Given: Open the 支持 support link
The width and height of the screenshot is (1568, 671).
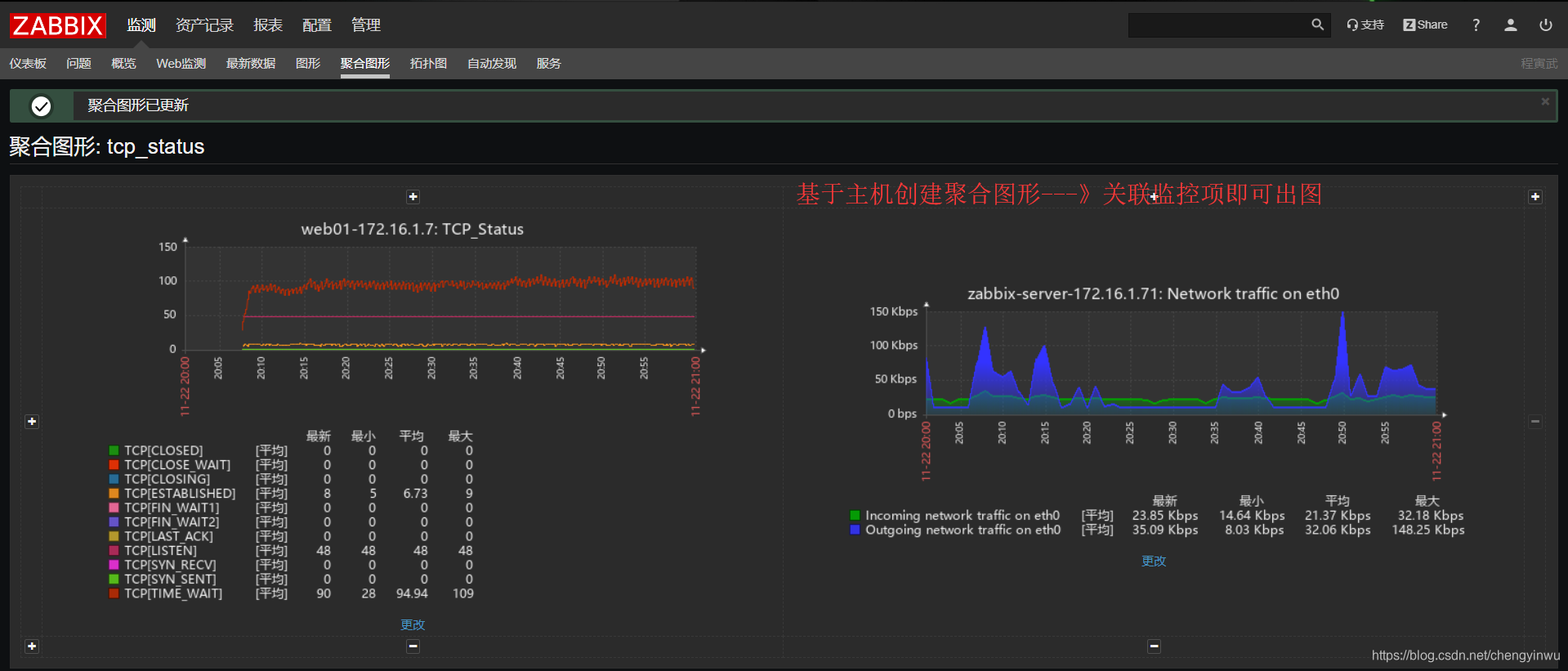Looking at the screenshot, I should tap(1365, 25).
